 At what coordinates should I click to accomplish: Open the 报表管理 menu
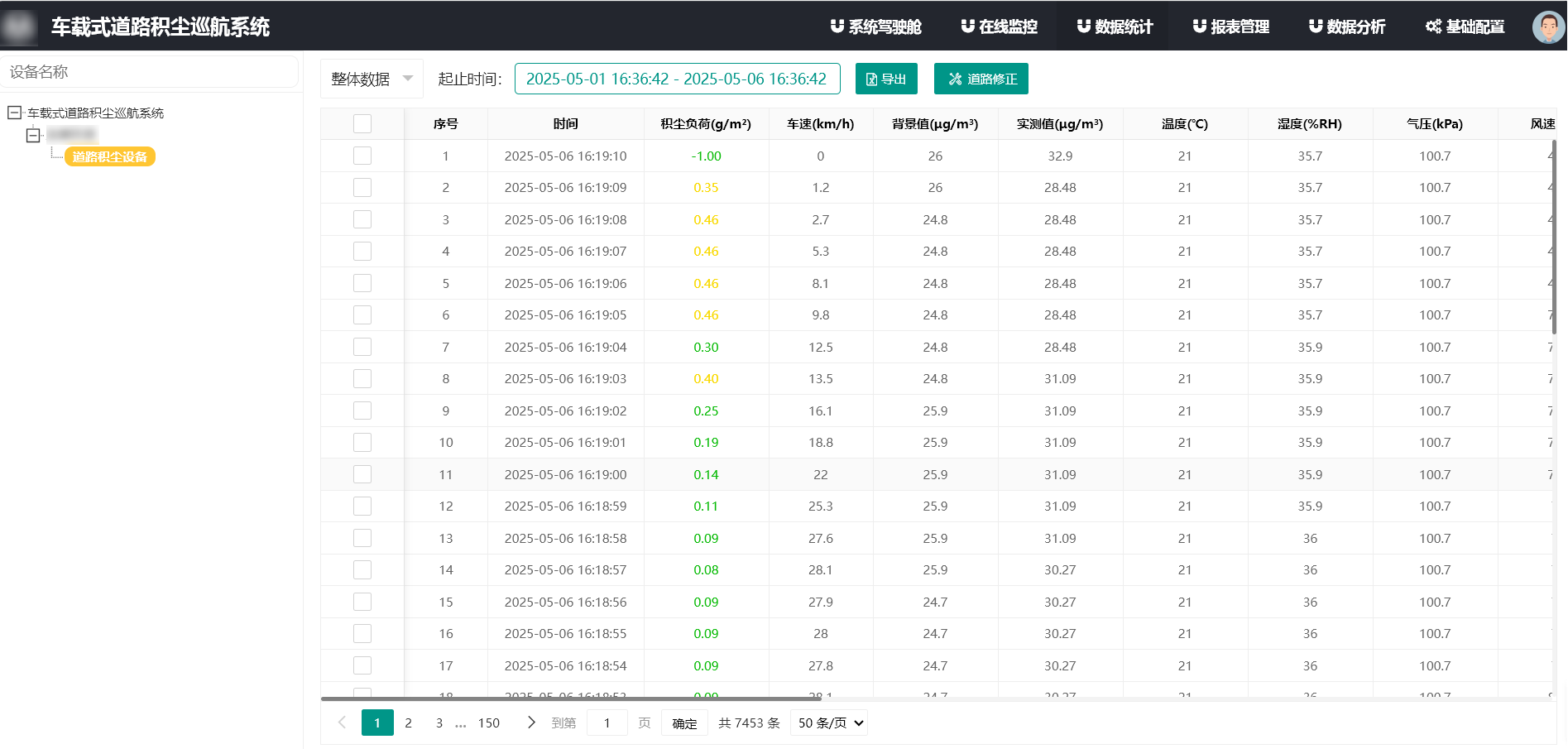coord(1230,26)
